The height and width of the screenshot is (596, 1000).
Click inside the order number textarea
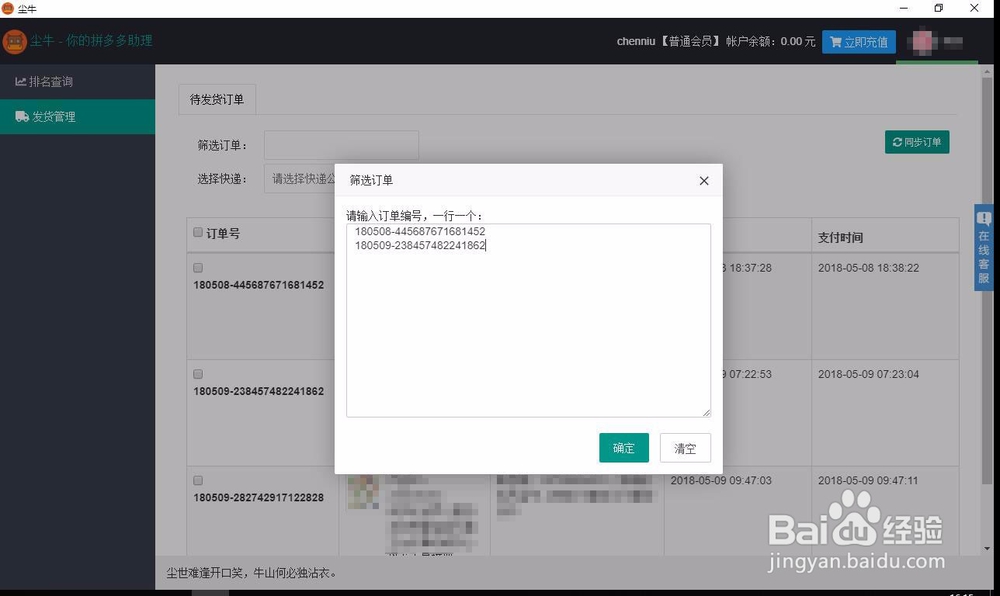pos(528,320)
